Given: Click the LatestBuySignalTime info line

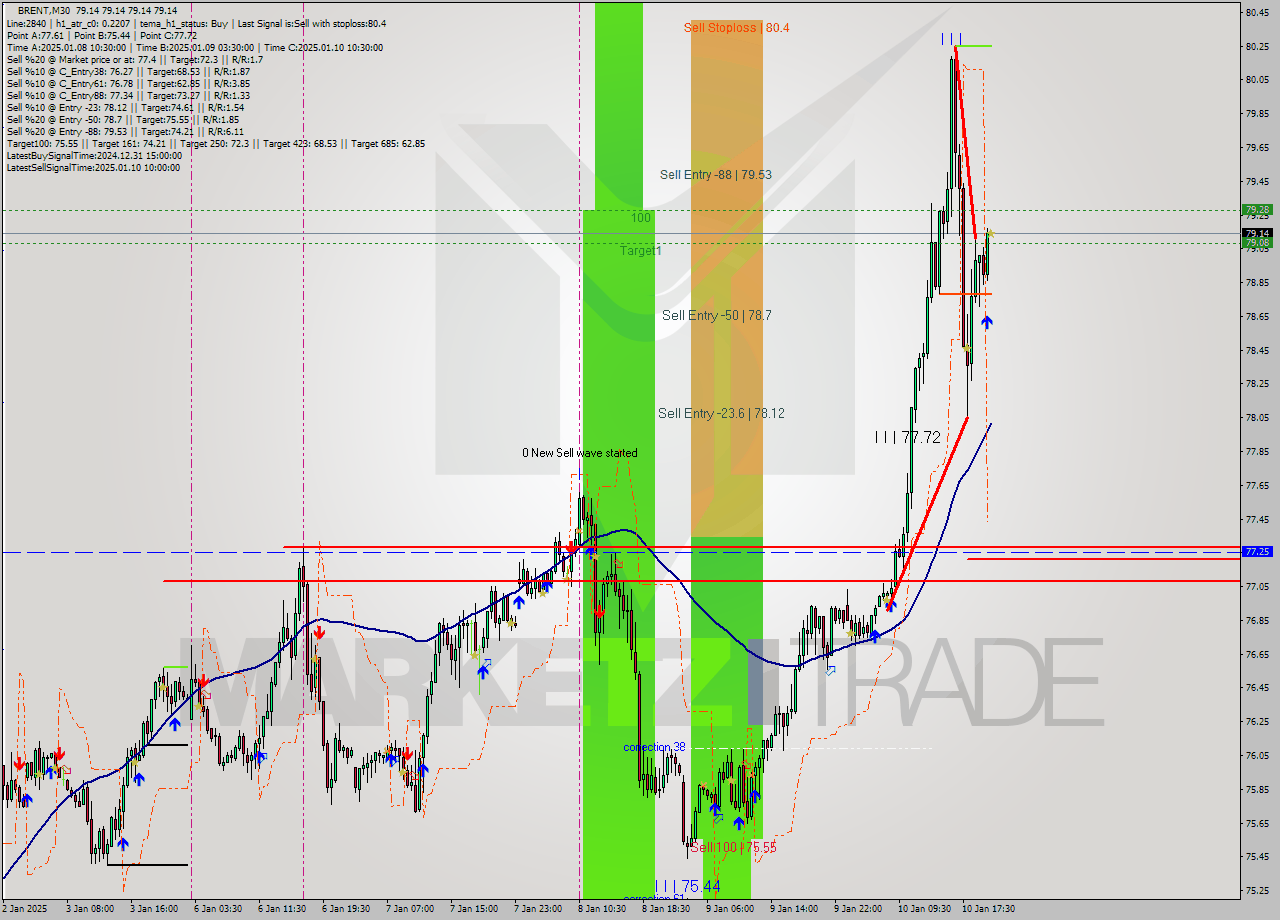Looking at the screenshot, I should [94, 155].
